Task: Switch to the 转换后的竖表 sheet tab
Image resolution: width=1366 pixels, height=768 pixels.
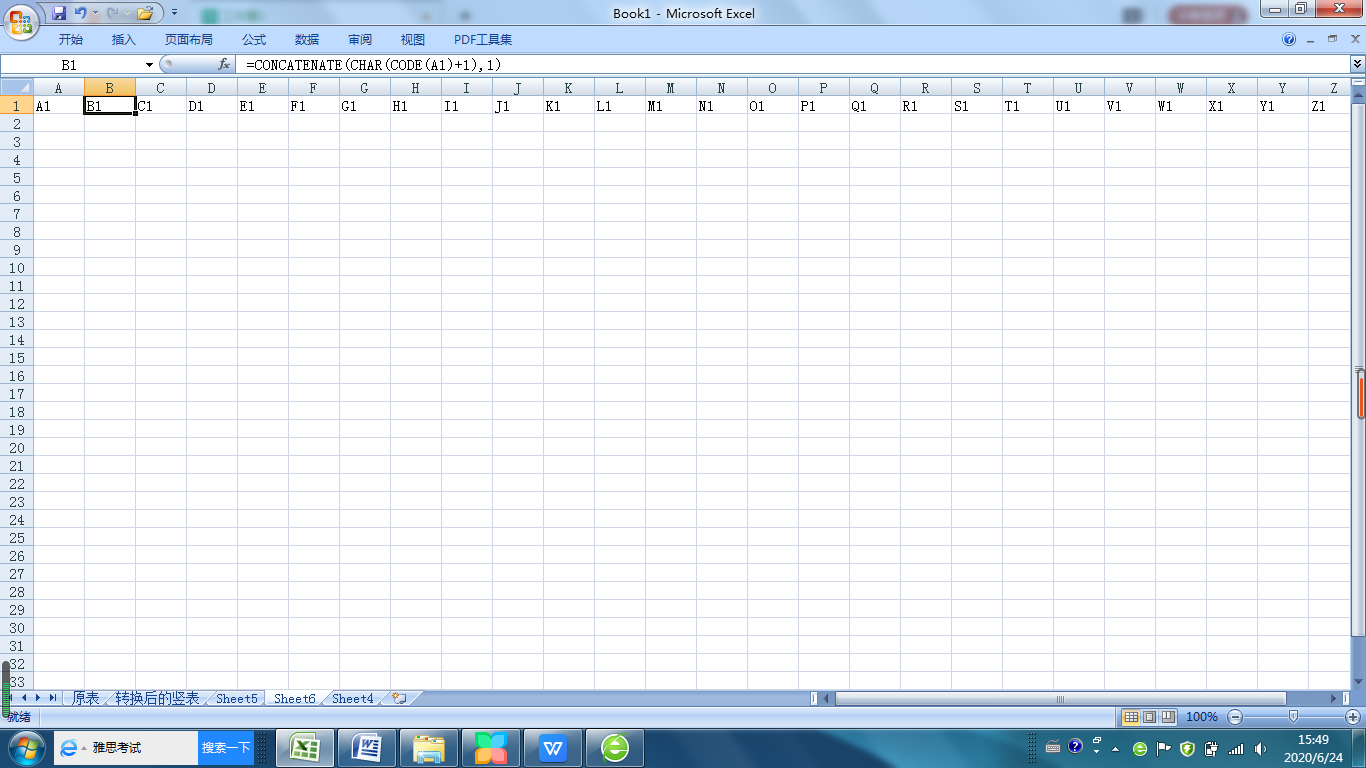Action: click(x=157, y=698)
